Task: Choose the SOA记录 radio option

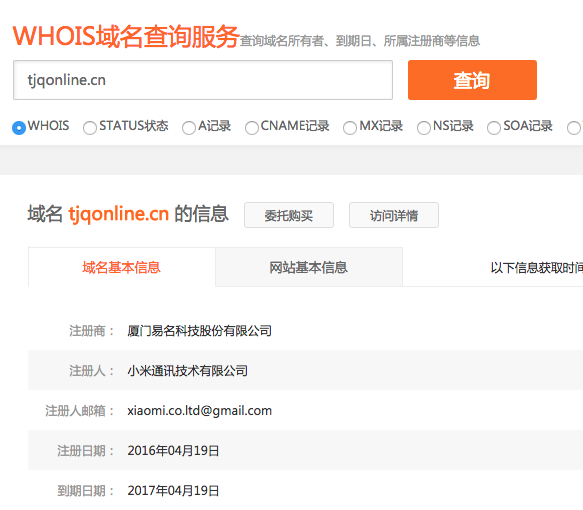Action: (494, 128)
